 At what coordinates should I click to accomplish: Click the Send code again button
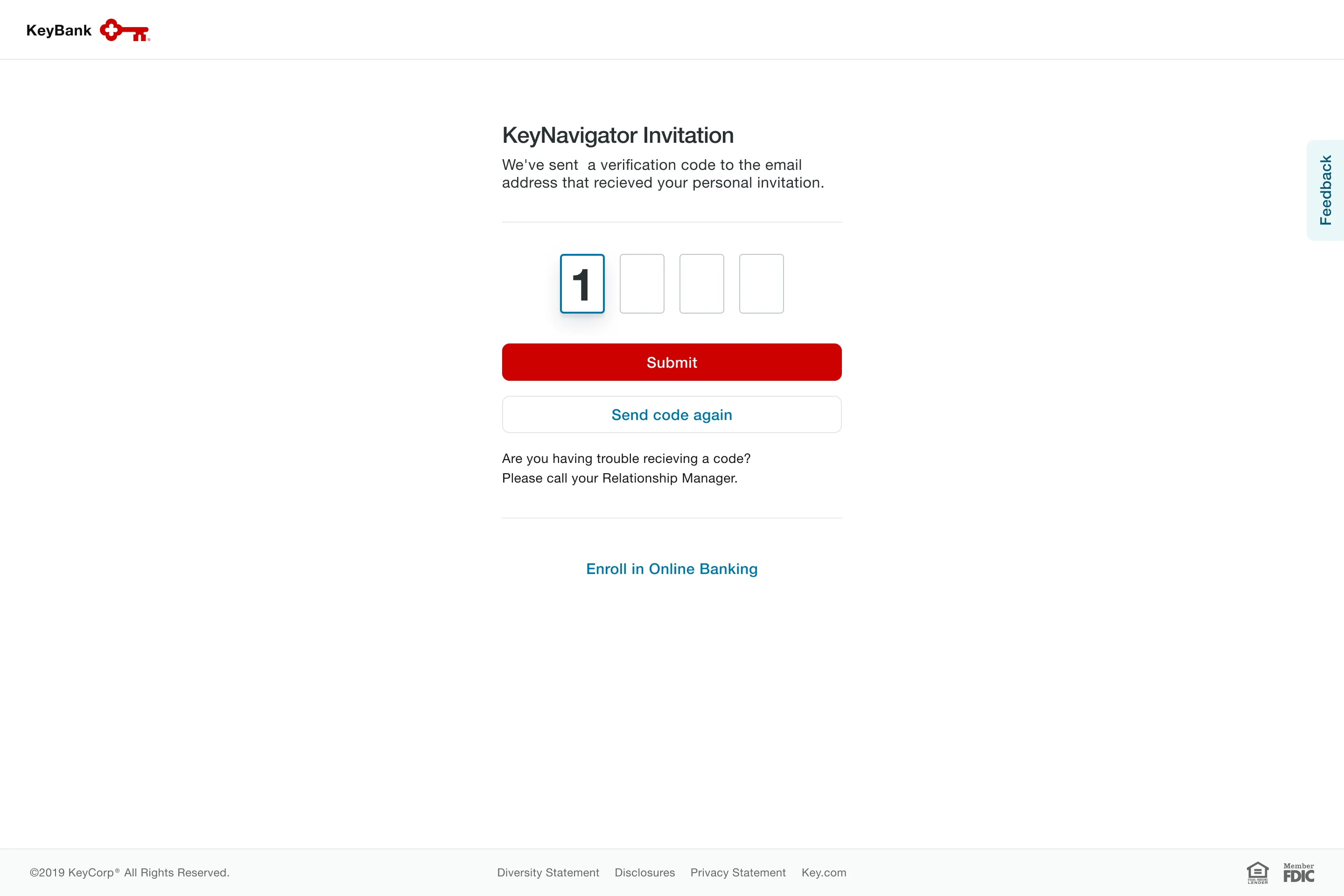(672, 414)
